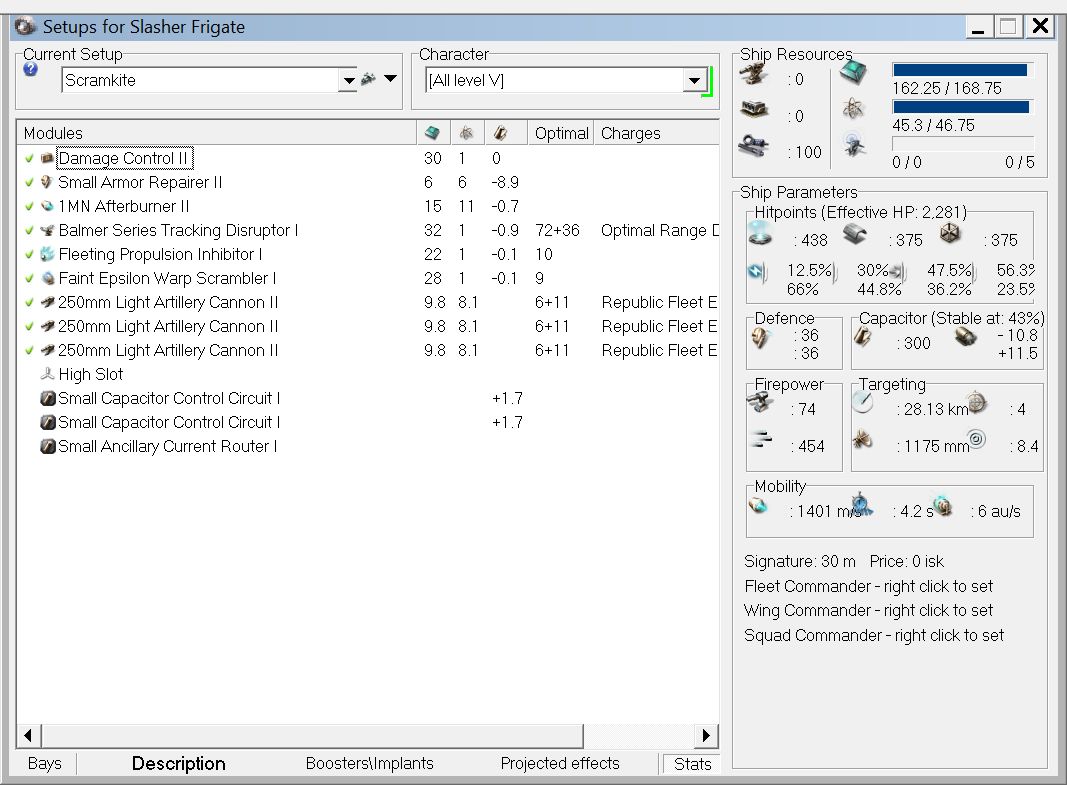Toggle Fleeting Propulsion Inhibitor checkmark
This screenshot has height=785, width=1067.
tap(29, 254)
